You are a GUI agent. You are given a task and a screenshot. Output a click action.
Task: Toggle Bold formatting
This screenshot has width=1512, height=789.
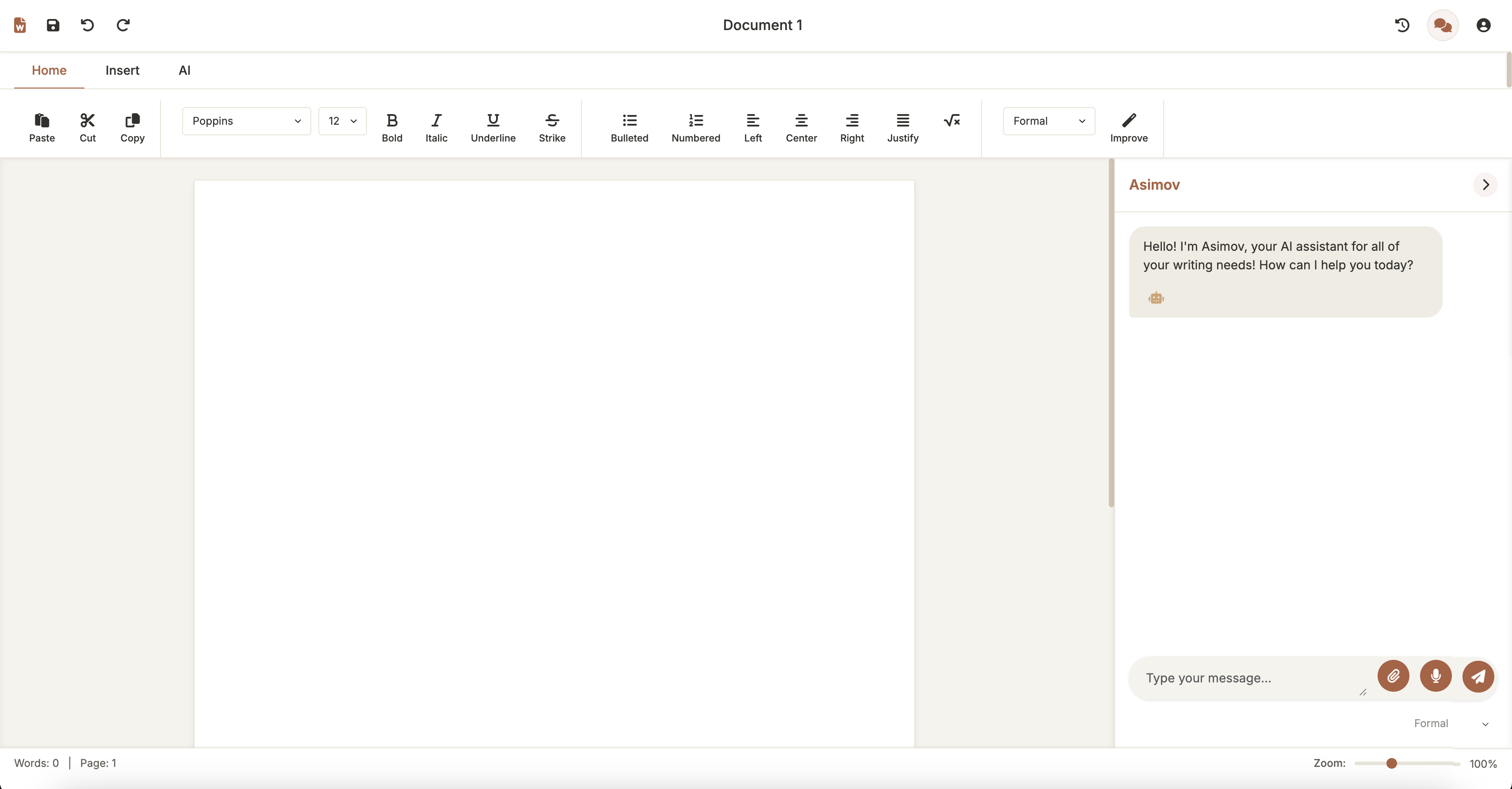click(392, 128)
